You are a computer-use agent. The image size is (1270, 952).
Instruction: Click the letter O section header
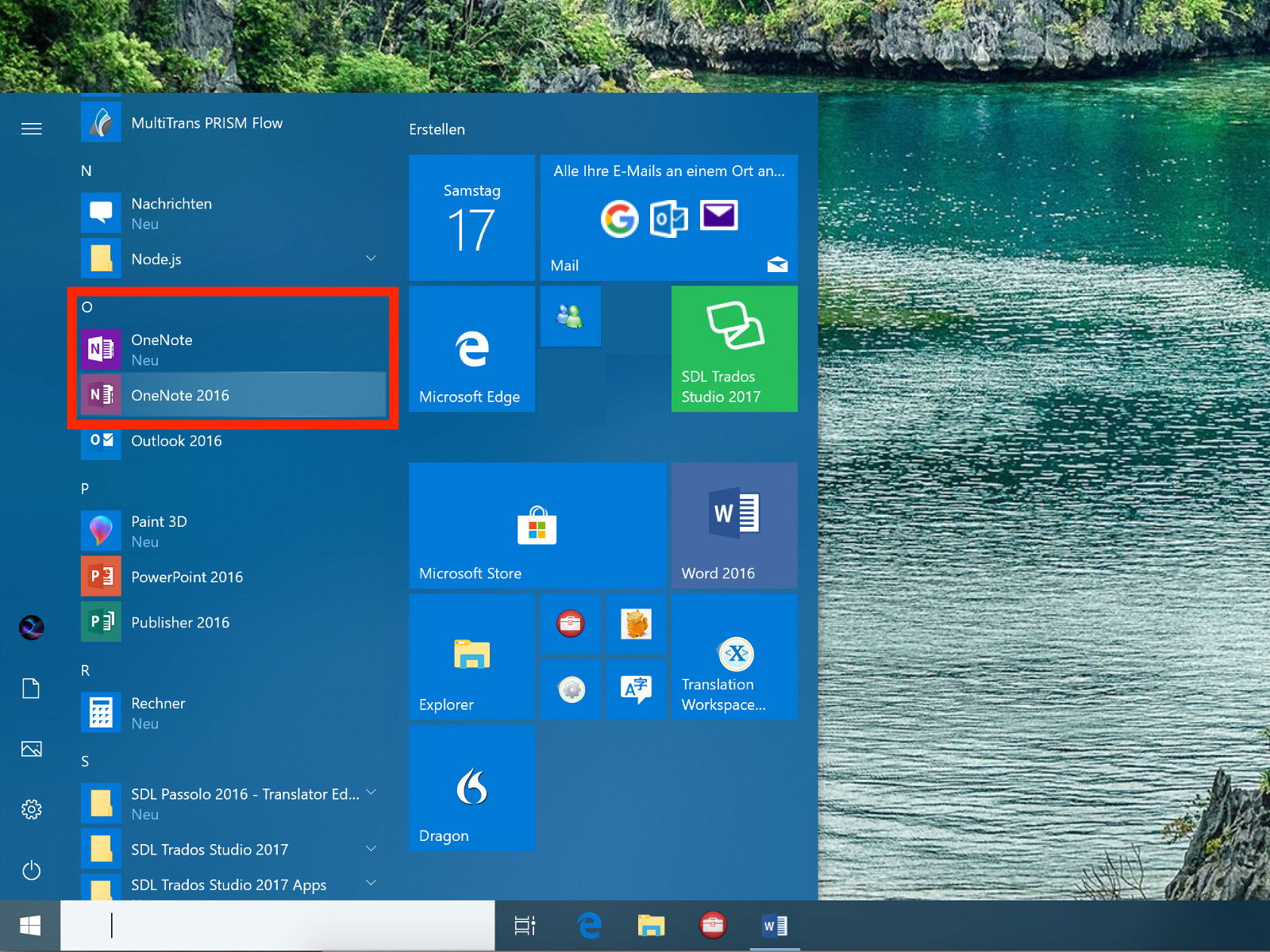click(x=87, y=307)
